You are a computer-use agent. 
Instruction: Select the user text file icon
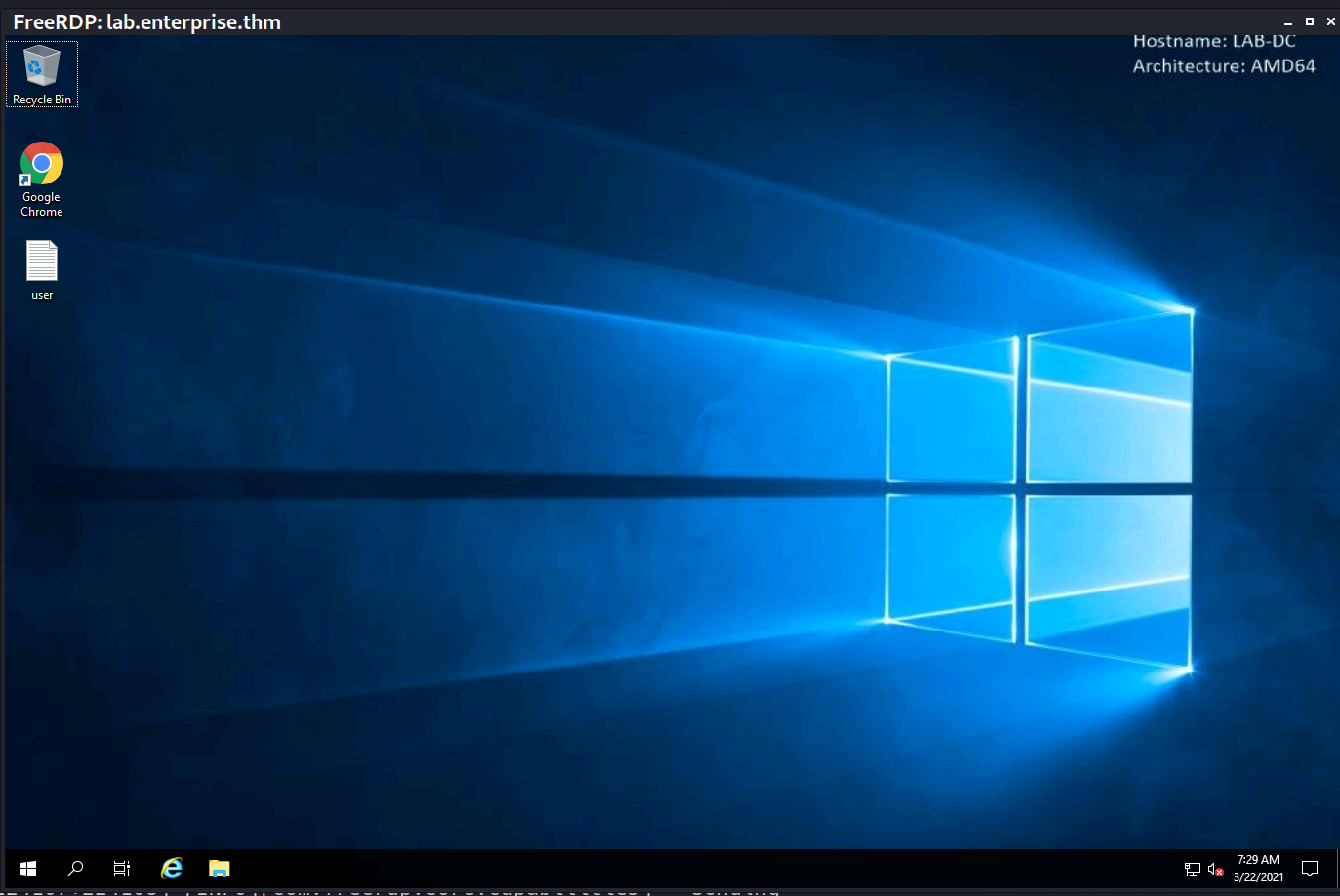point(42,270)
